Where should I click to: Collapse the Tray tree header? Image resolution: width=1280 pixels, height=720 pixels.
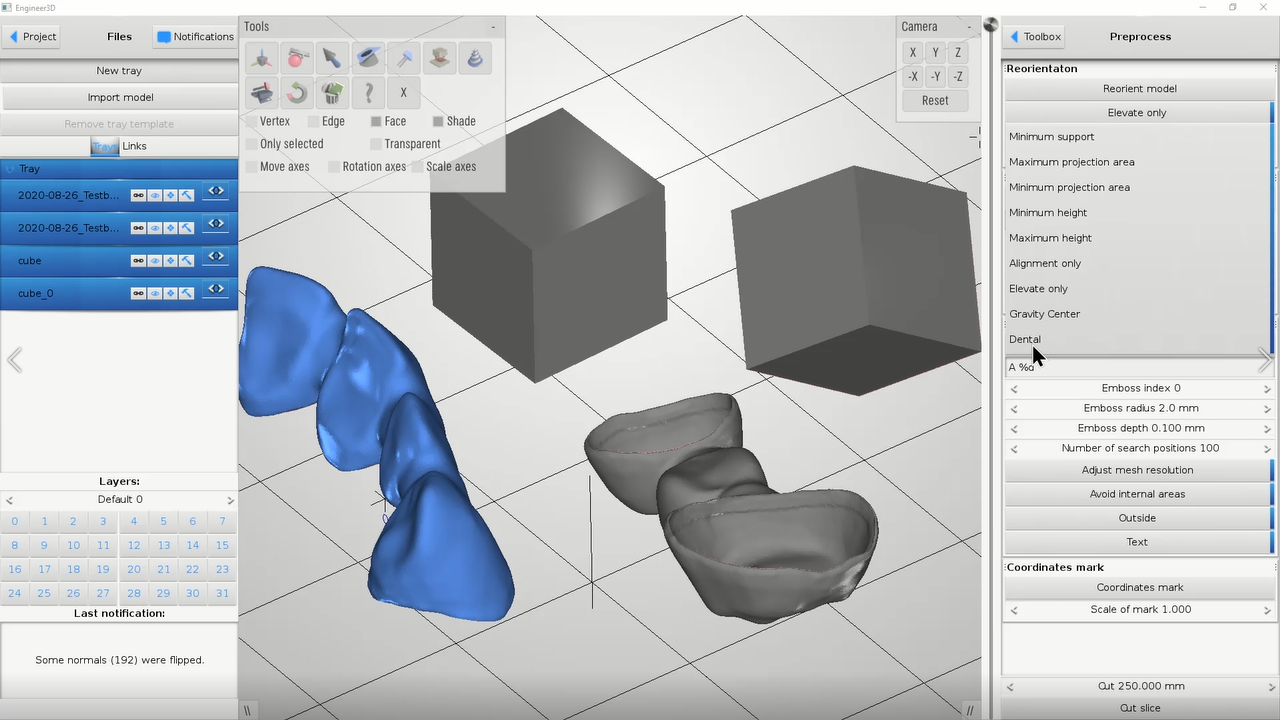click(11, 169)
